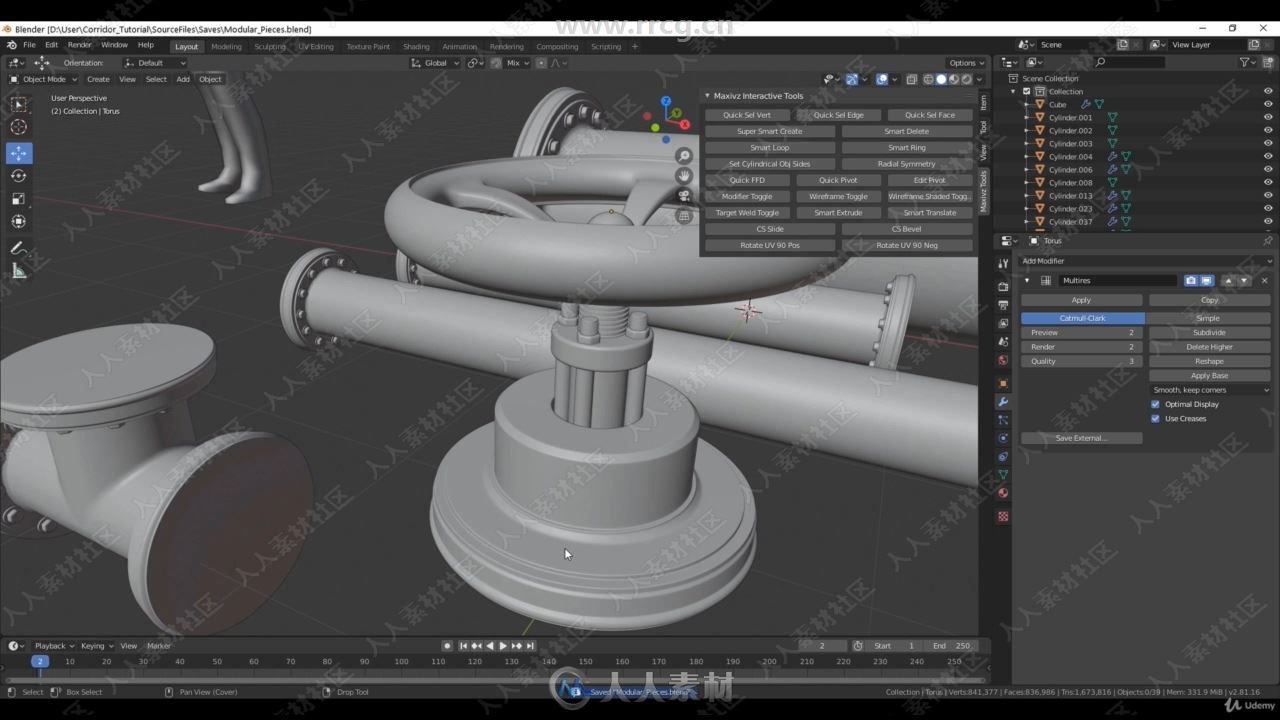1280x720 pixels.
Task: Adjust the Quality value field
Action: pos(1081,361)
